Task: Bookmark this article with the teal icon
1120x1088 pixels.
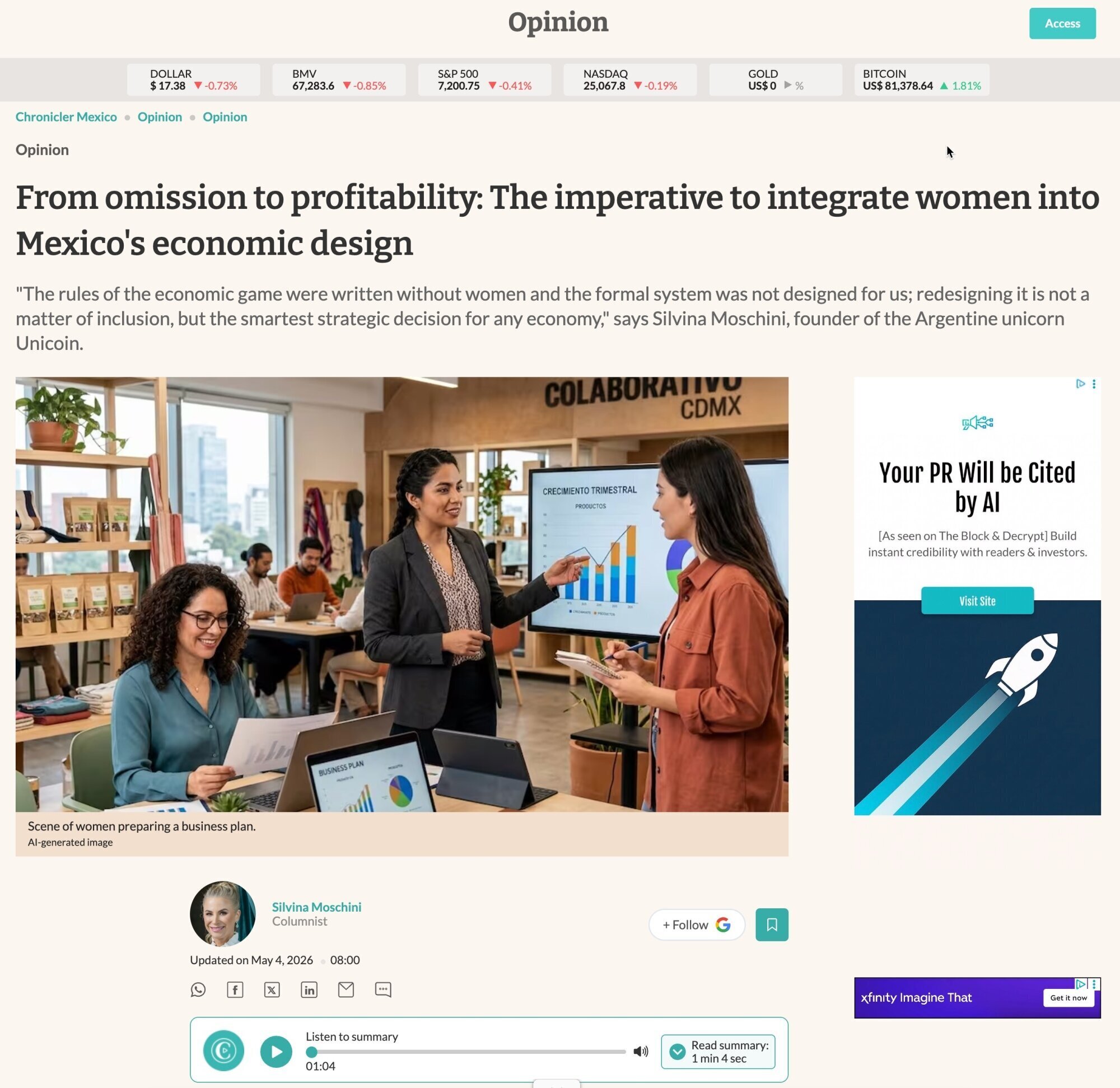Action: (772, 924)
